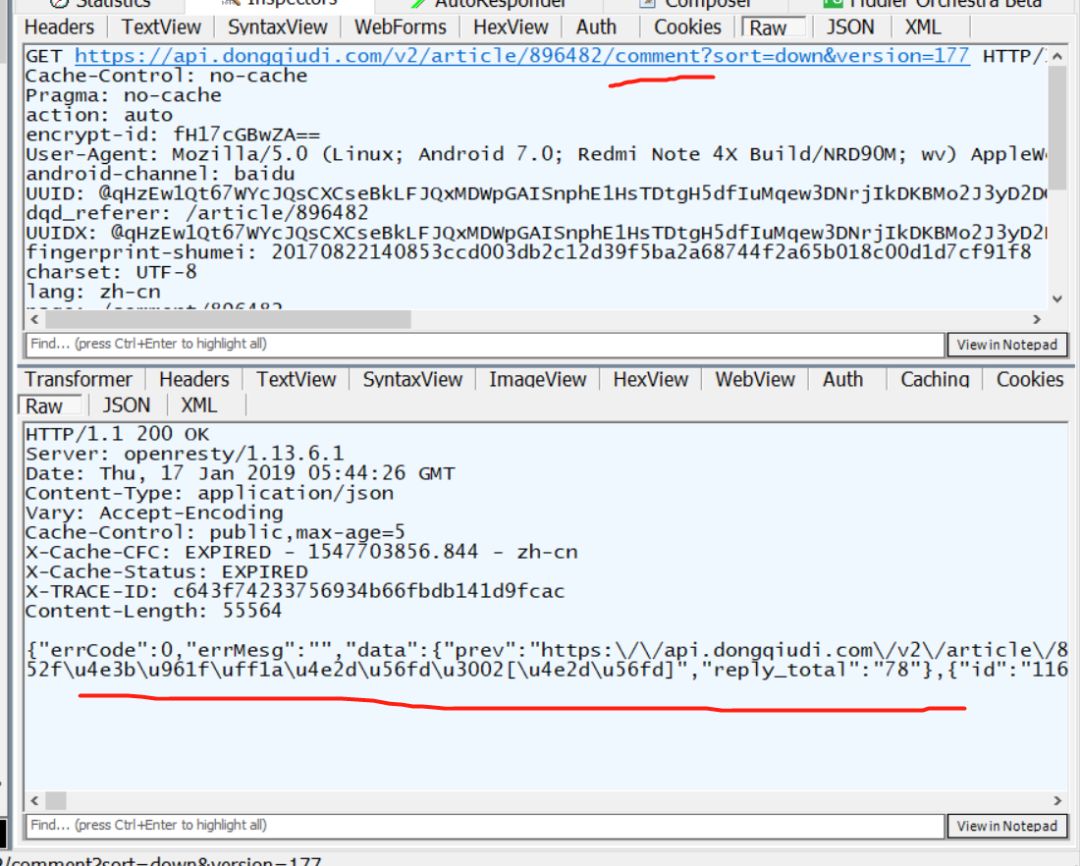The image size is (1080, 866).
Task: Open response Auth tab
Action: [x=842, y=379]
